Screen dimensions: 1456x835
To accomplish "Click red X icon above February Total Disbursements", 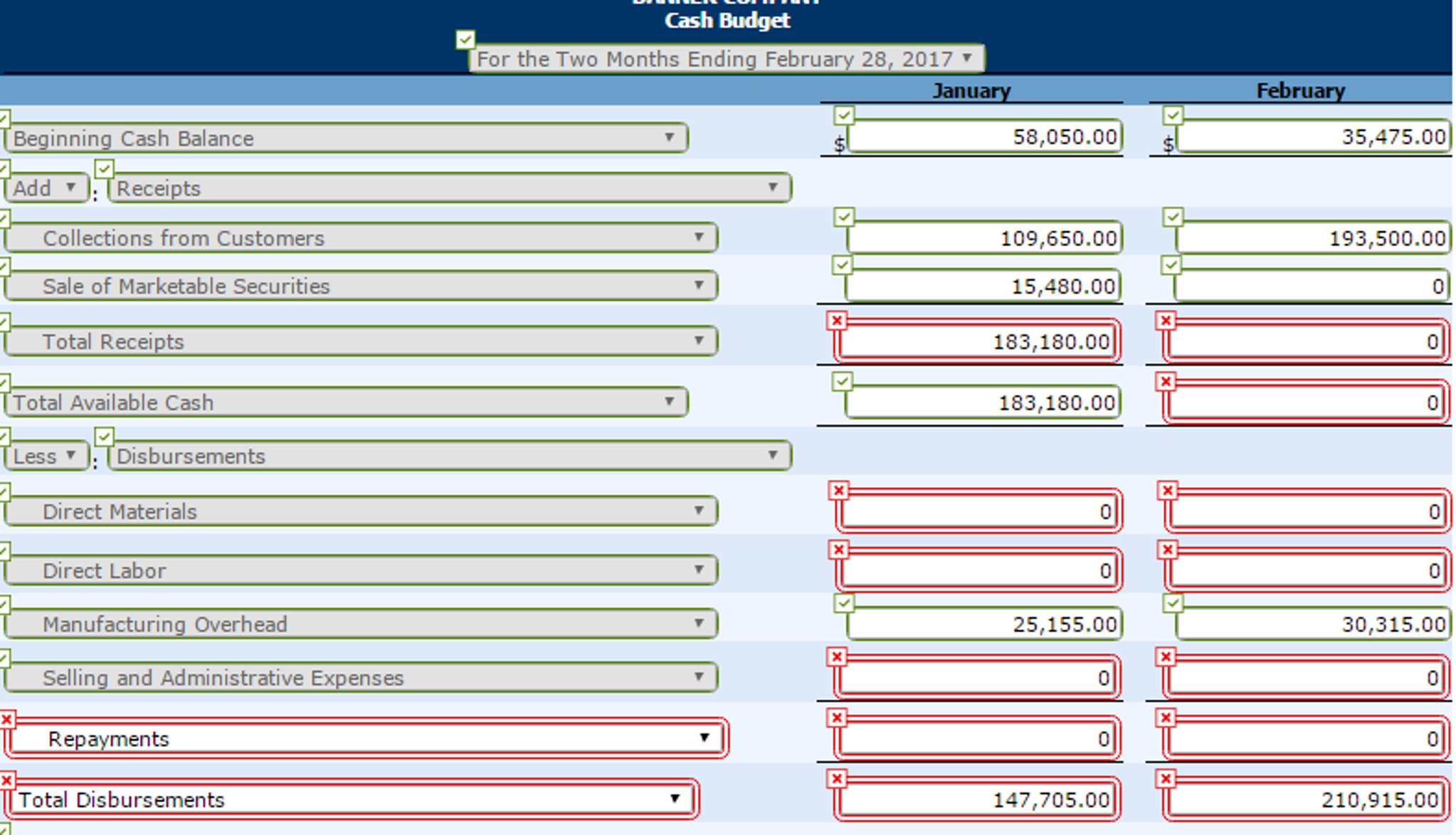I will click(x=1166, y=780).
